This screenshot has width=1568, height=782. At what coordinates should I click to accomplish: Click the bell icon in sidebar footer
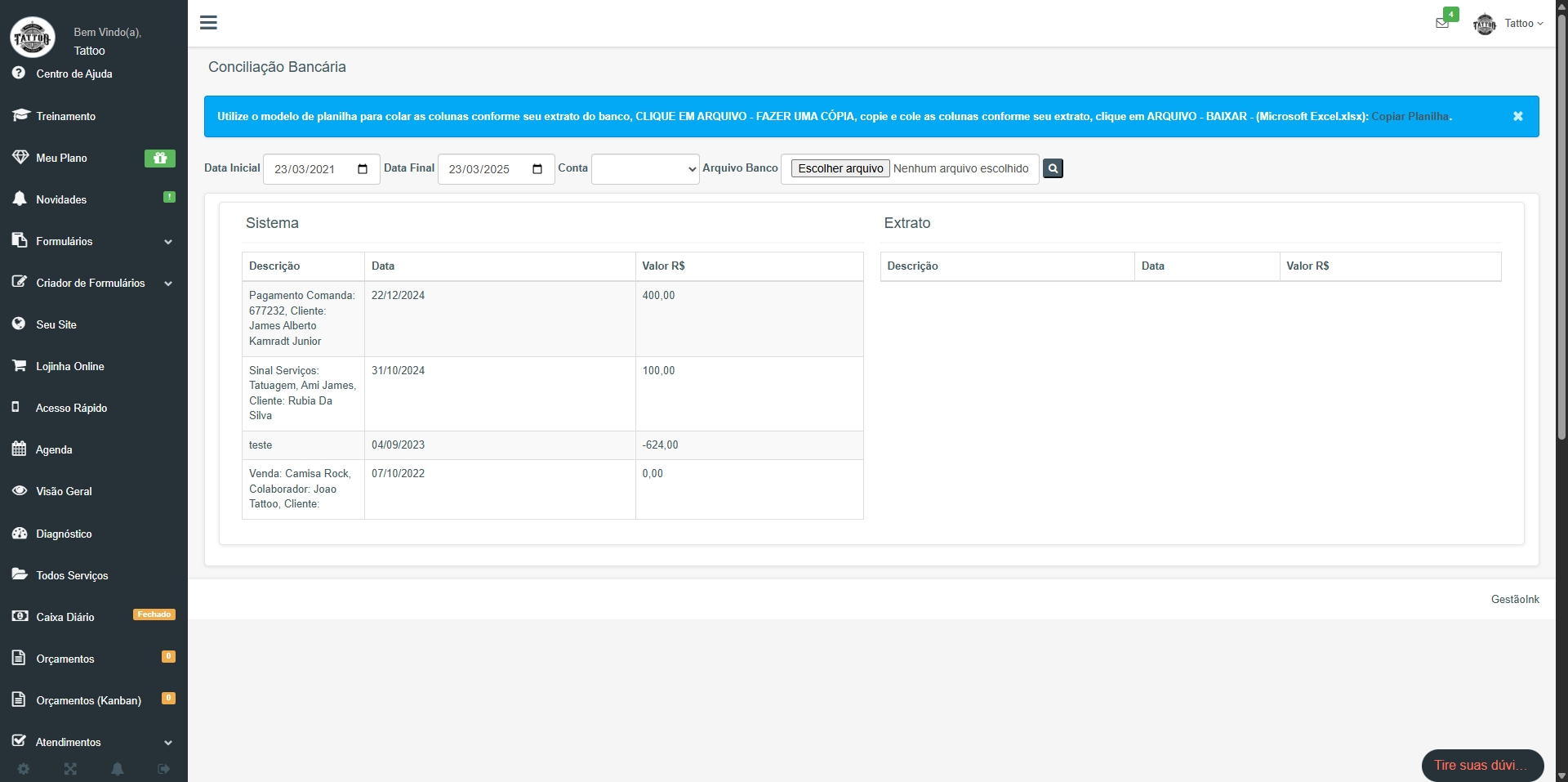118,769
